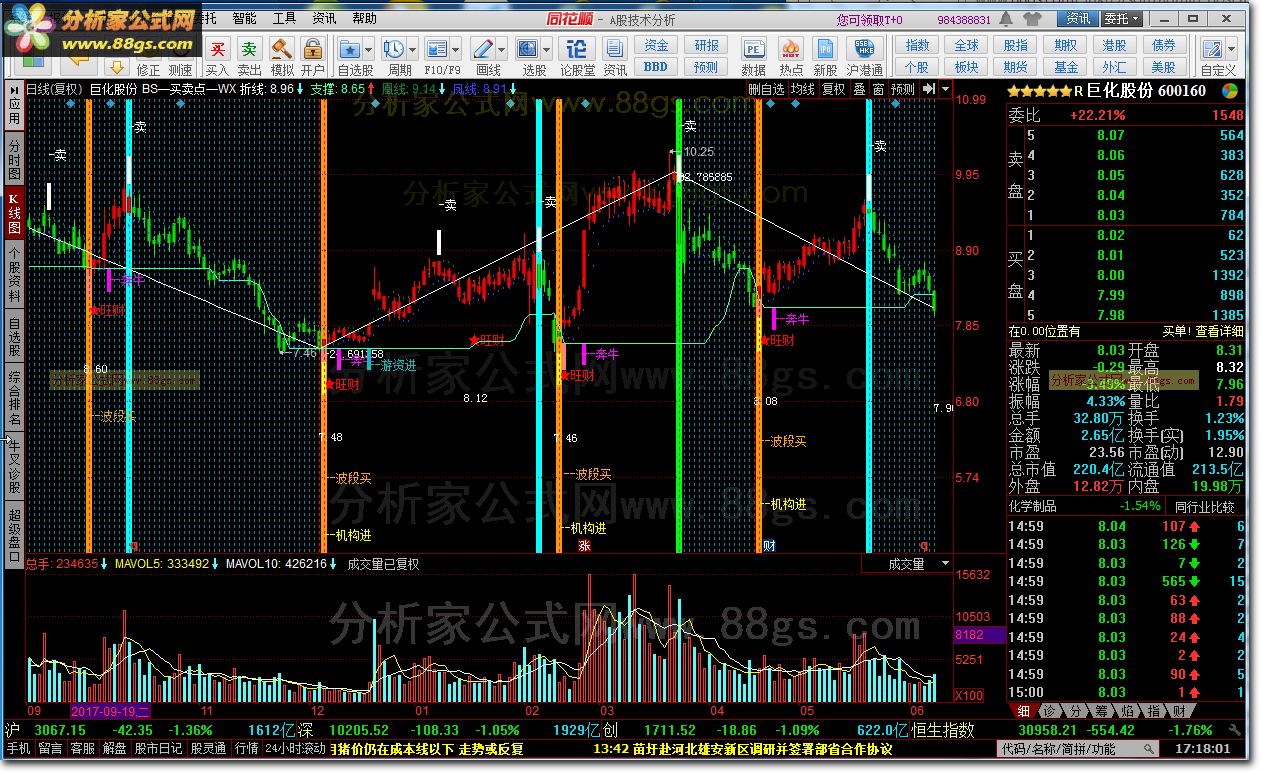The height and width of the screenshot is (773, 1262).
Task: Expand the chart toolbar dropdown arrow
Action: [x=946, y=89]
